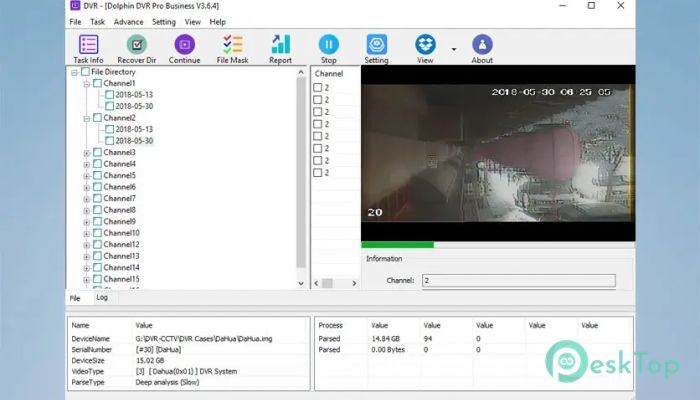This screenshot has width=700, height=400.
Task: Click the Continue toolbar icon
Action: tap(184, 49)
